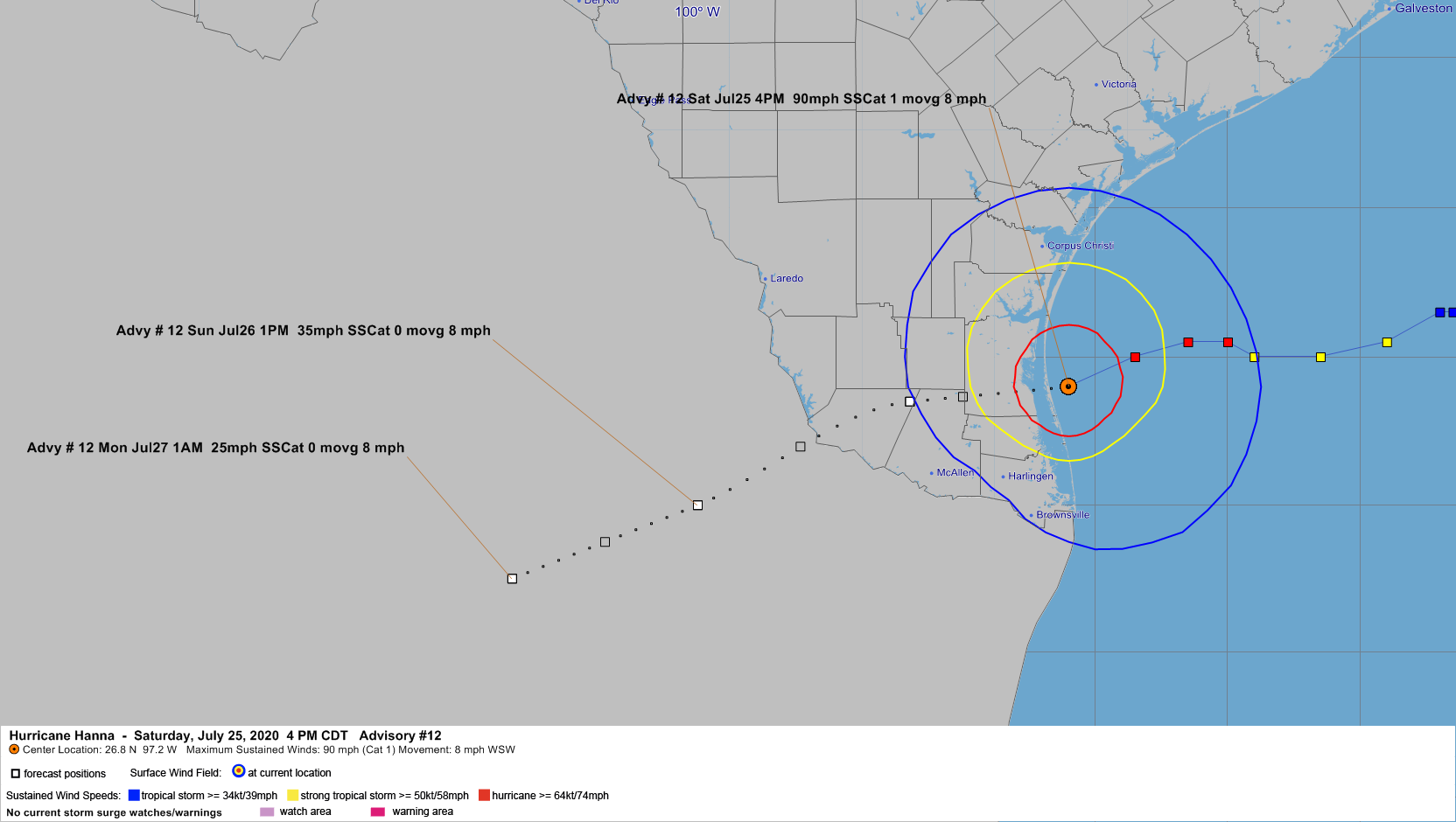Select the red track square nearest the storm center

1135,357
